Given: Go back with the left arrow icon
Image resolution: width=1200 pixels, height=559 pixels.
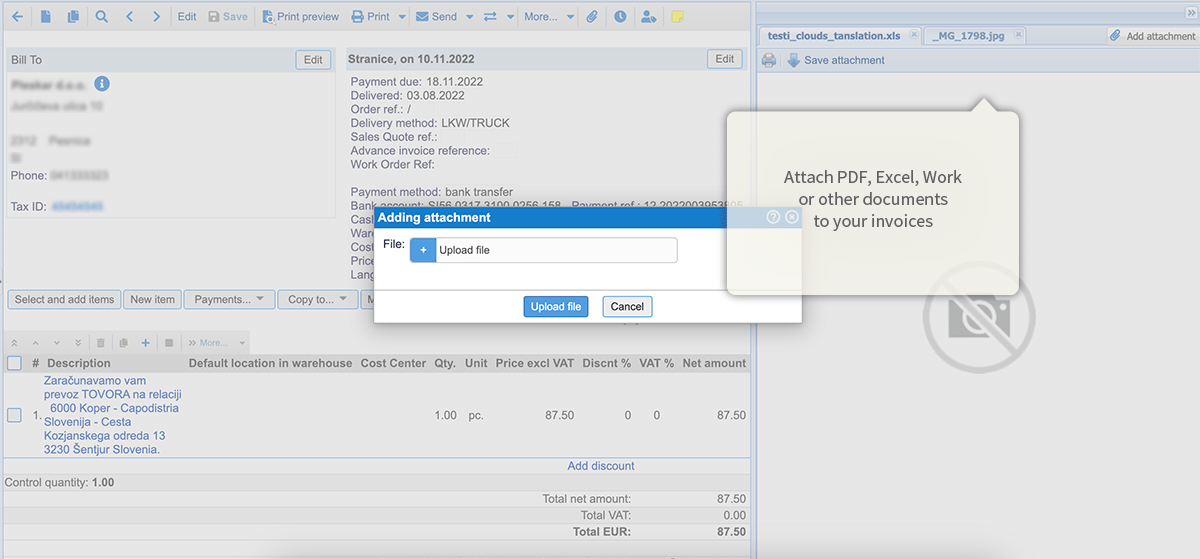Looking at the screenshot, I should (17, 17).
